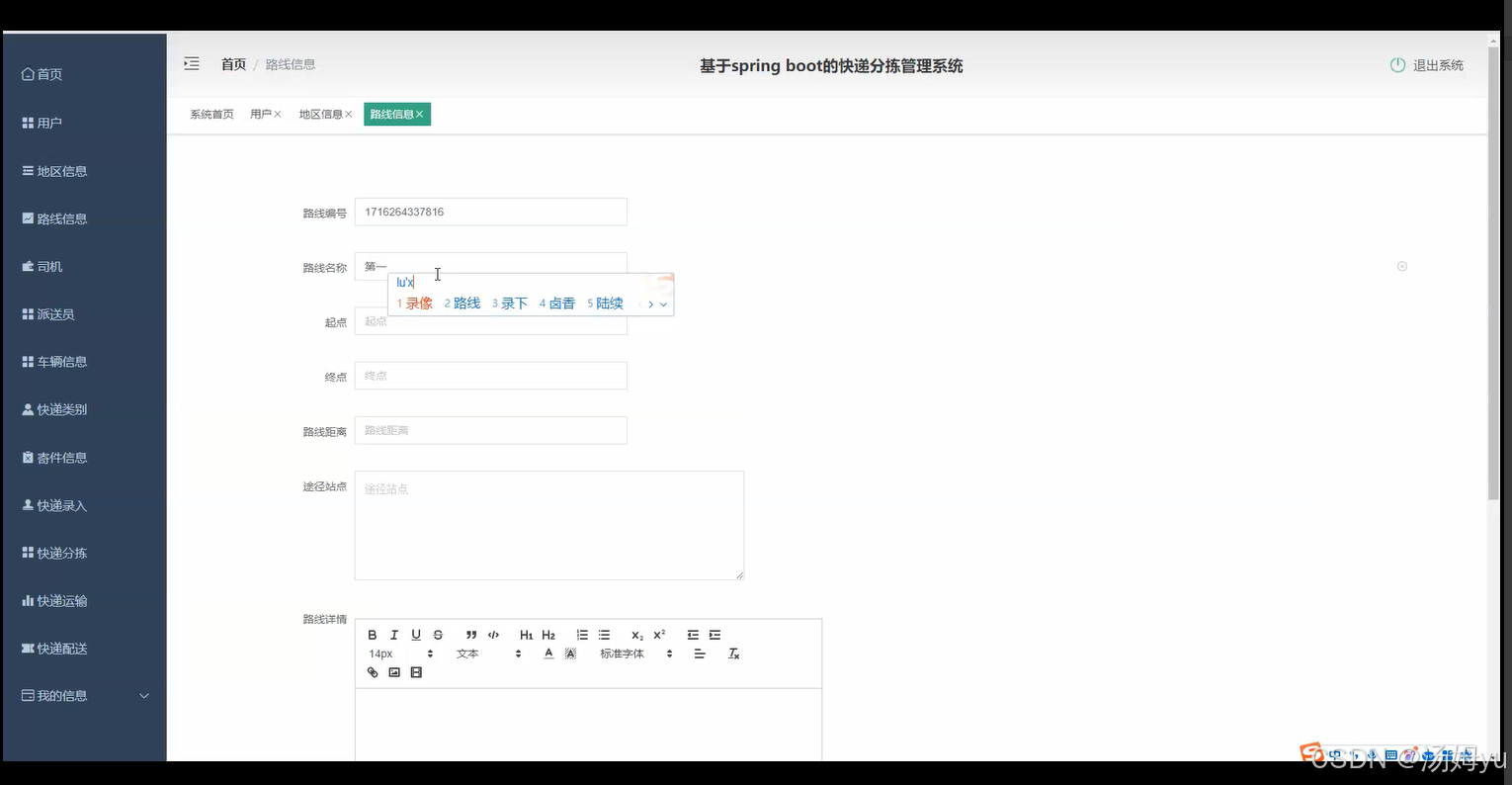Viewport: 1512px width, 785px height.
Task: Insert a blockquote in the editor
Action: point(471,635)
